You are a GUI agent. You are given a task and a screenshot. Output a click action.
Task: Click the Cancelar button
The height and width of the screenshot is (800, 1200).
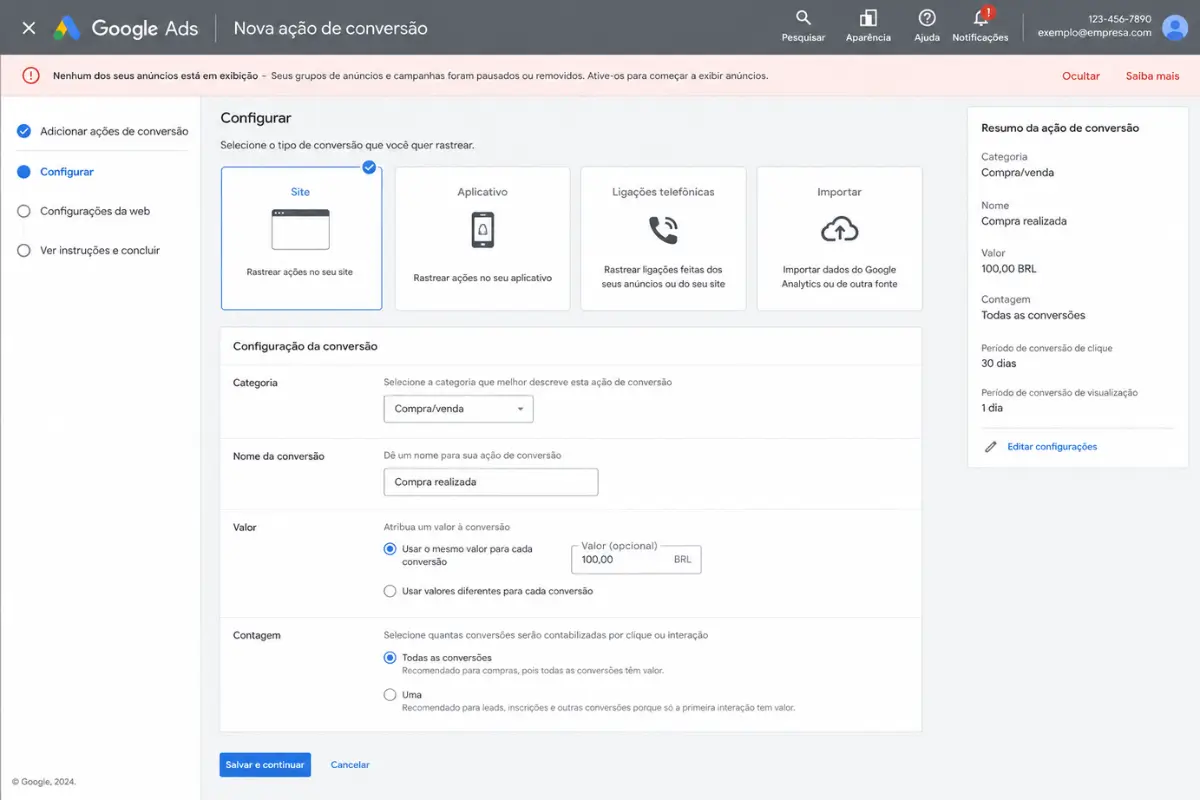(x=350, y=765)
